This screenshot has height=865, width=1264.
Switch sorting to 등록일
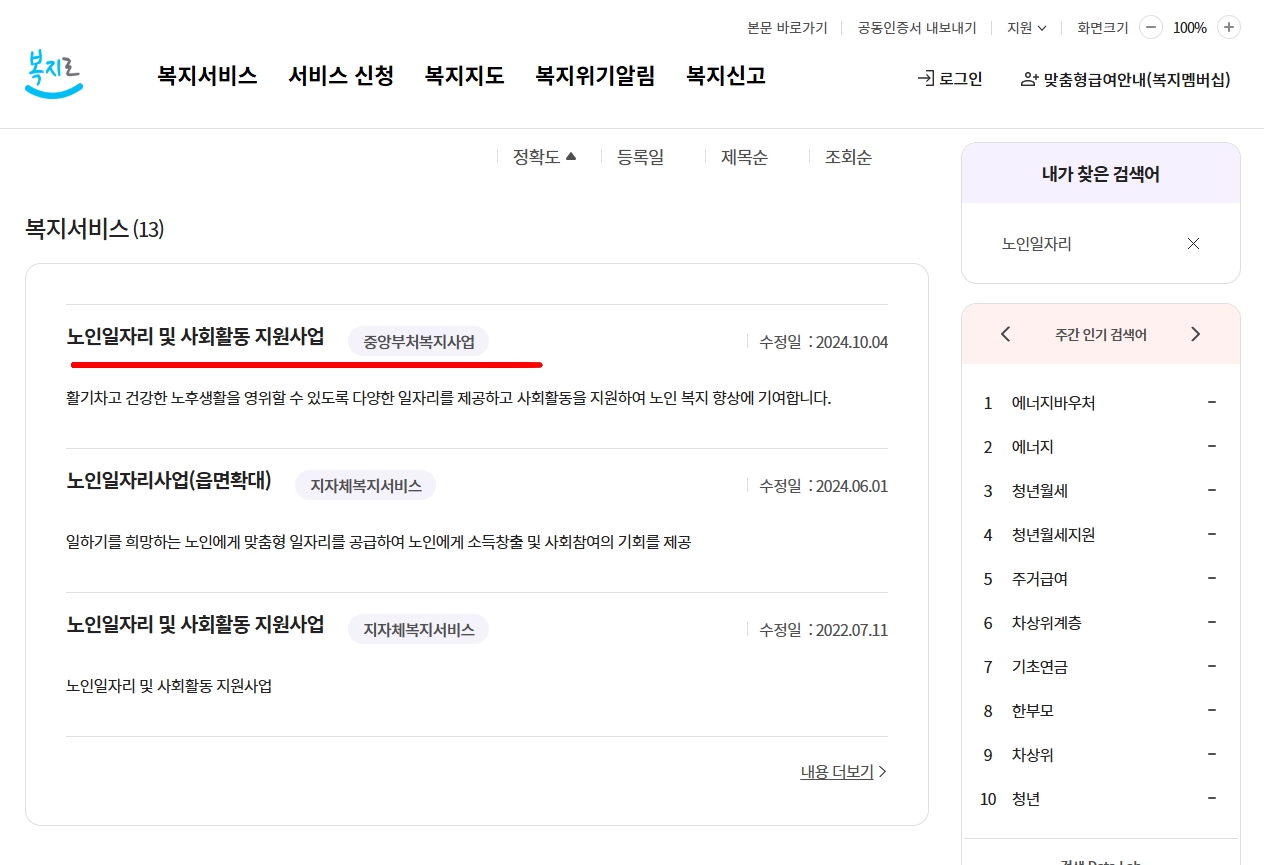click(x=640, y=156)
